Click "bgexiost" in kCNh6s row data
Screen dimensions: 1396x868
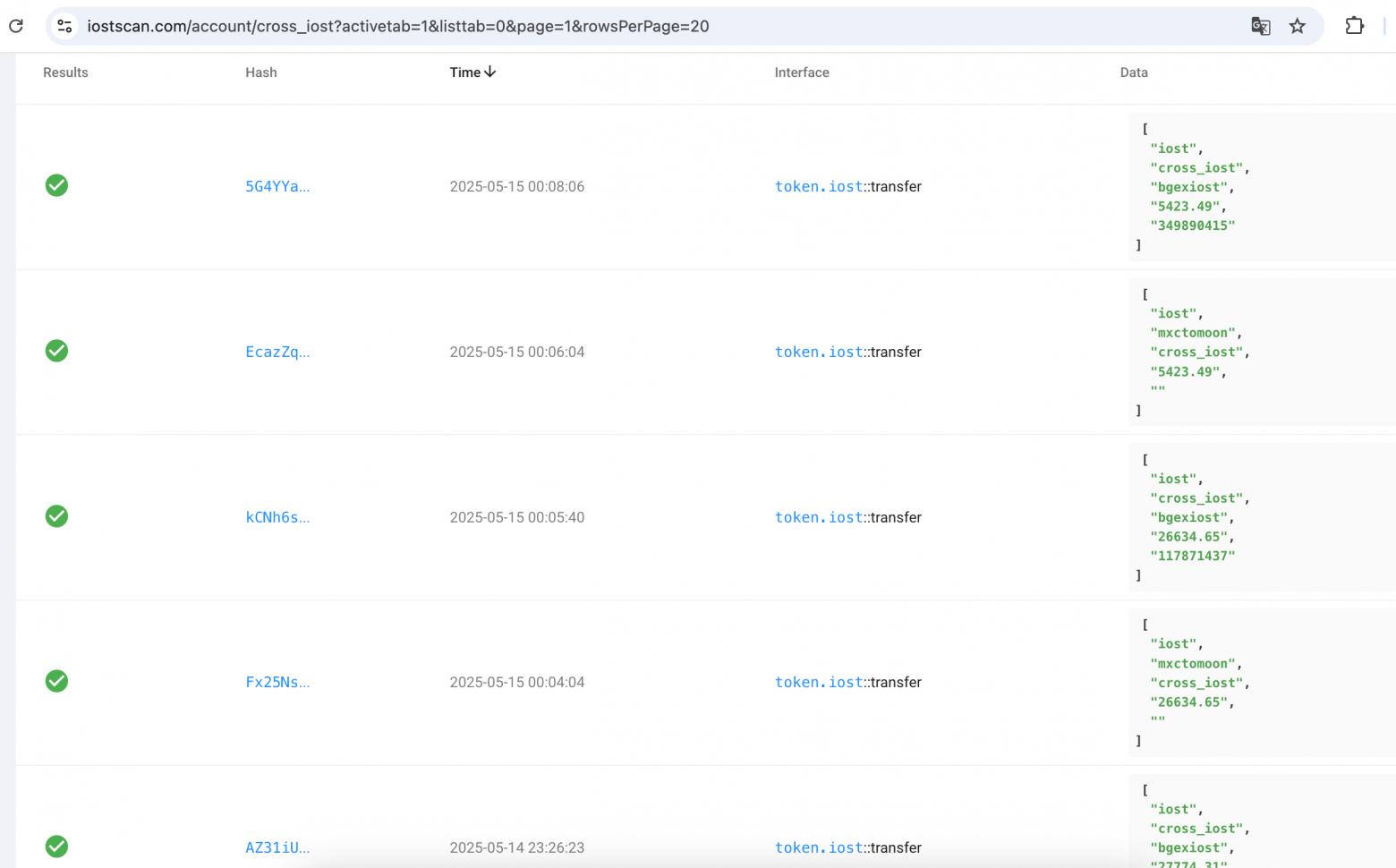[x=1189, y=517]
